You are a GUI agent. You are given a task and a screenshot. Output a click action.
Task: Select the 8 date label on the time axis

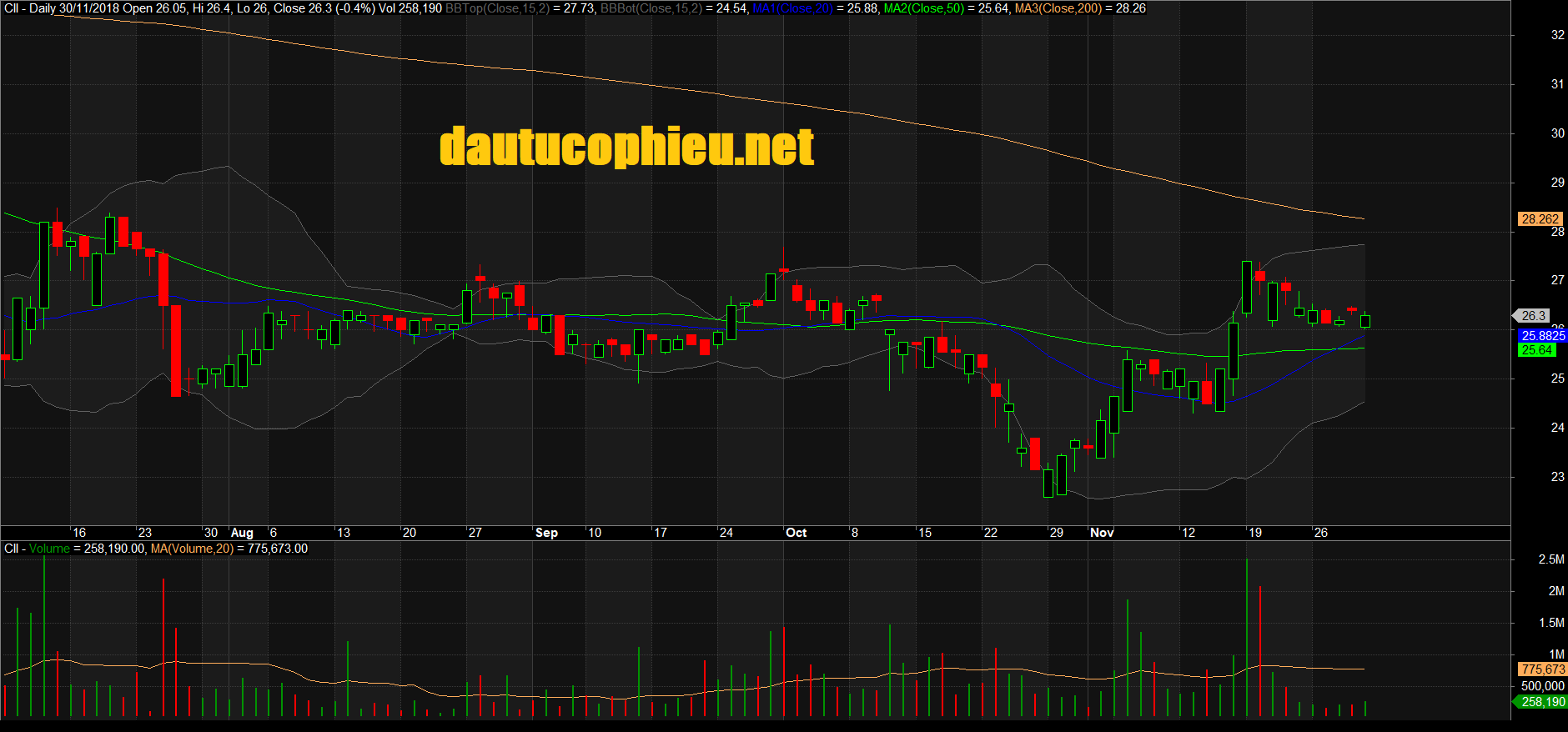(855, 533)
